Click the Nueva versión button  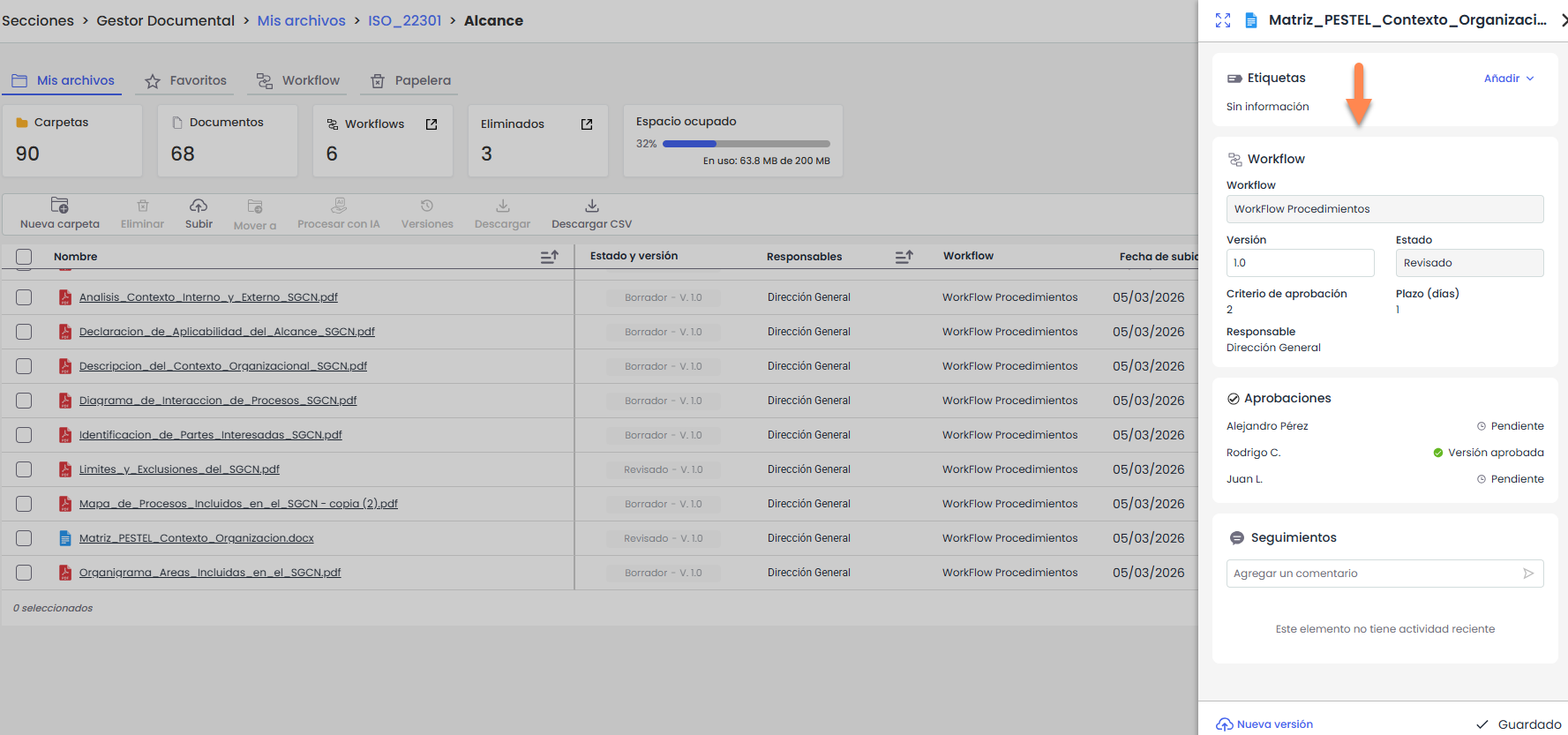[1264, 724]
